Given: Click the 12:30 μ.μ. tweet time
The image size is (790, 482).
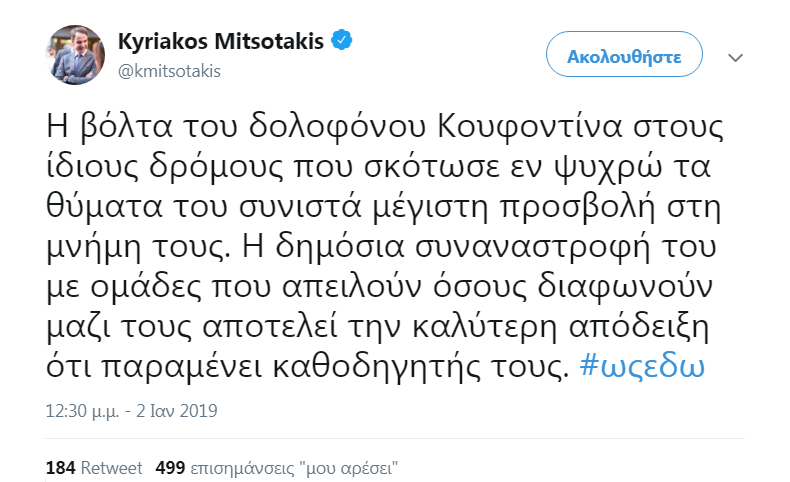Looking at the screenshot, I should click(83, 411).
